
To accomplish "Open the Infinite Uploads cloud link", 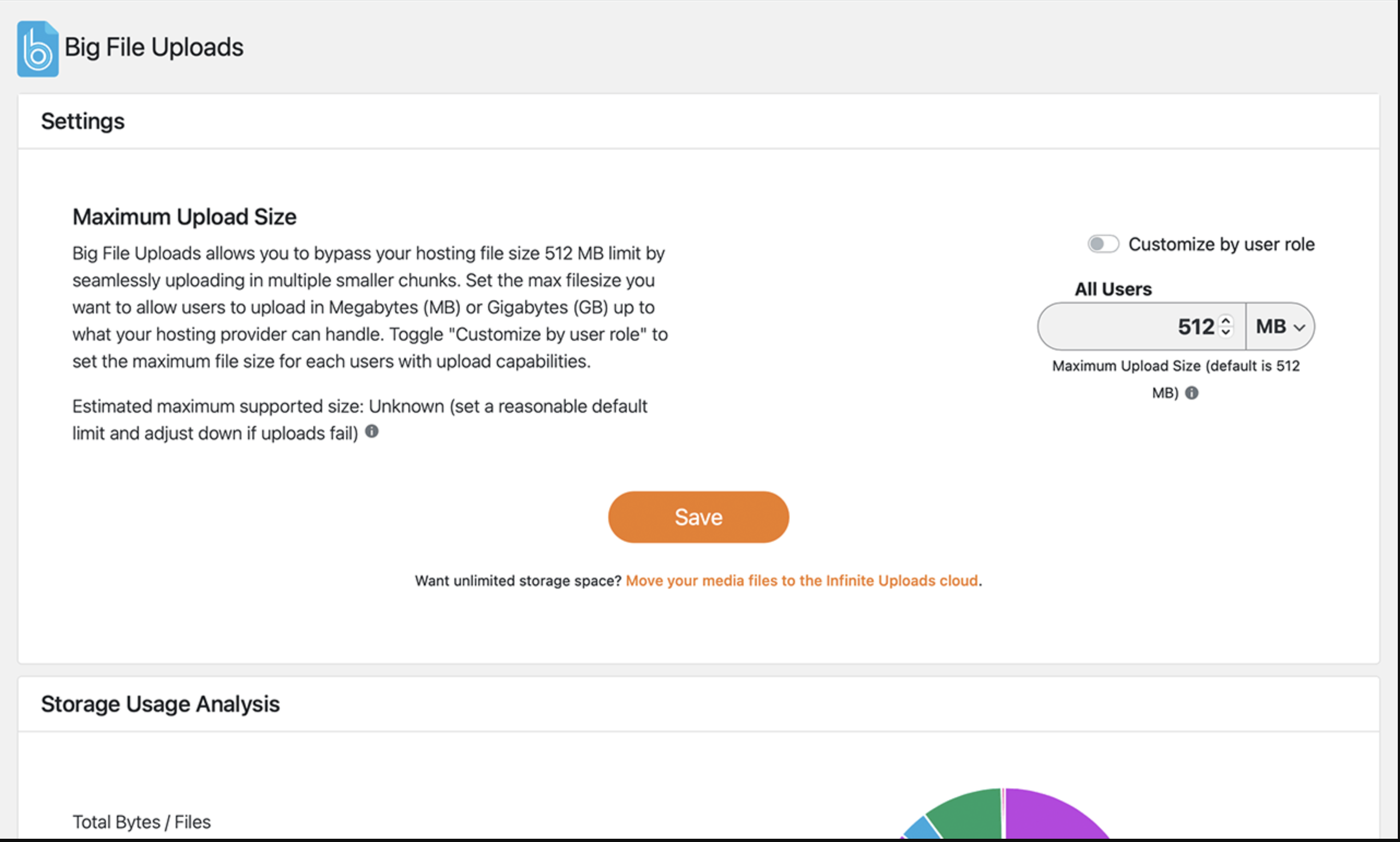I will 802,580.
